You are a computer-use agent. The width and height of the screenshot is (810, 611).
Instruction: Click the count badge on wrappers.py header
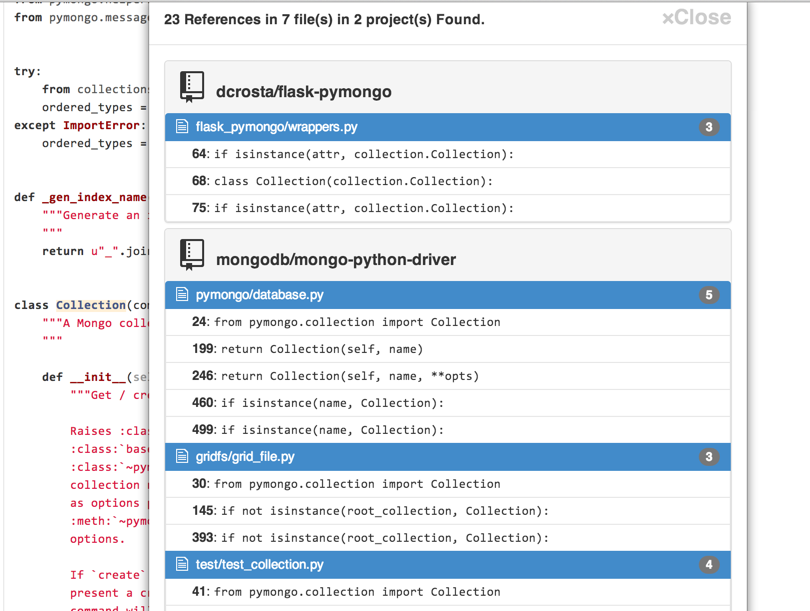point(709,127)
